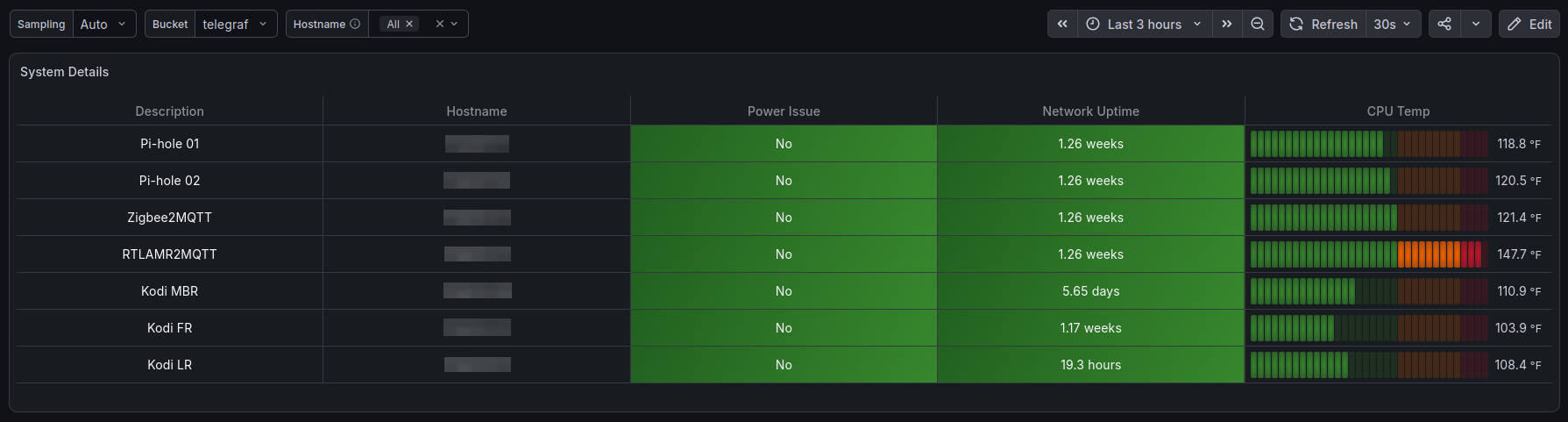Remove the All hostname filter chip
The height and width of the screenshot is (422, 1568).
409,24
